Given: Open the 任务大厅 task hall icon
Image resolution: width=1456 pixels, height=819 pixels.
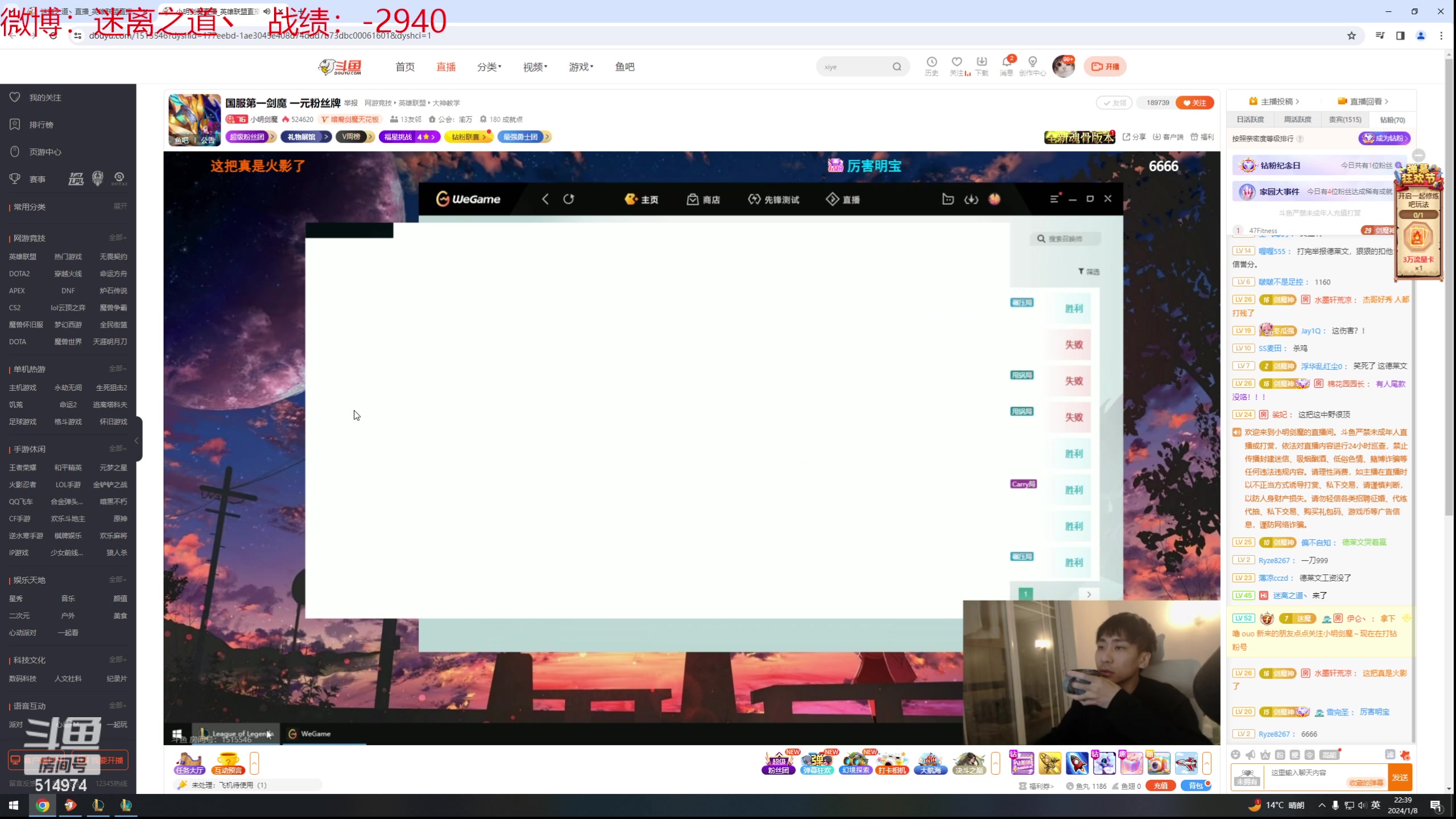Looking at the screenshot, I should [x=189, y=763].
